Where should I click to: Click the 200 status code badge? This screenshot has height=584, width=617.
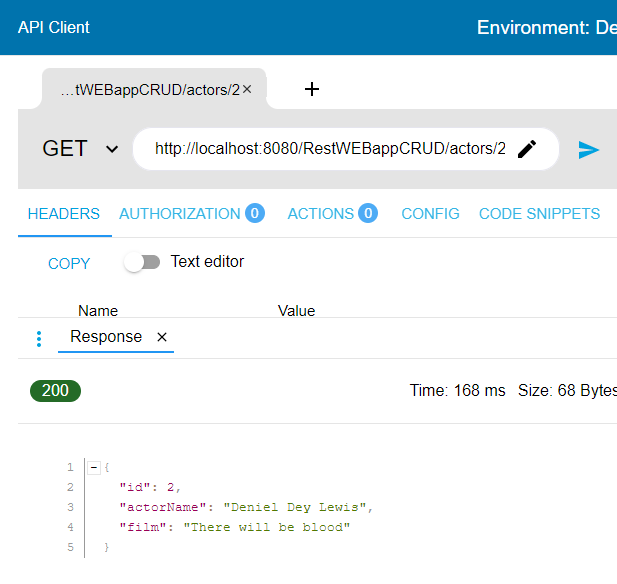click(x=55, y=391)
